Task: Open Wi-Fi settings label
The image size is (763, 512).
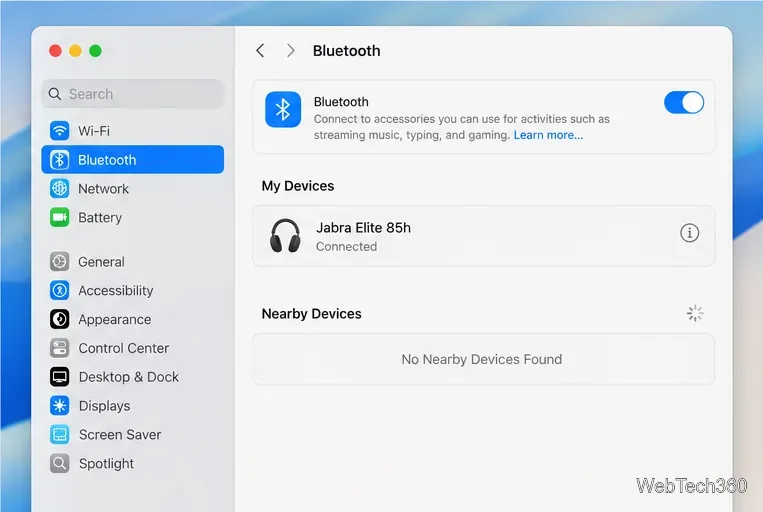Action: click(94, 131)
